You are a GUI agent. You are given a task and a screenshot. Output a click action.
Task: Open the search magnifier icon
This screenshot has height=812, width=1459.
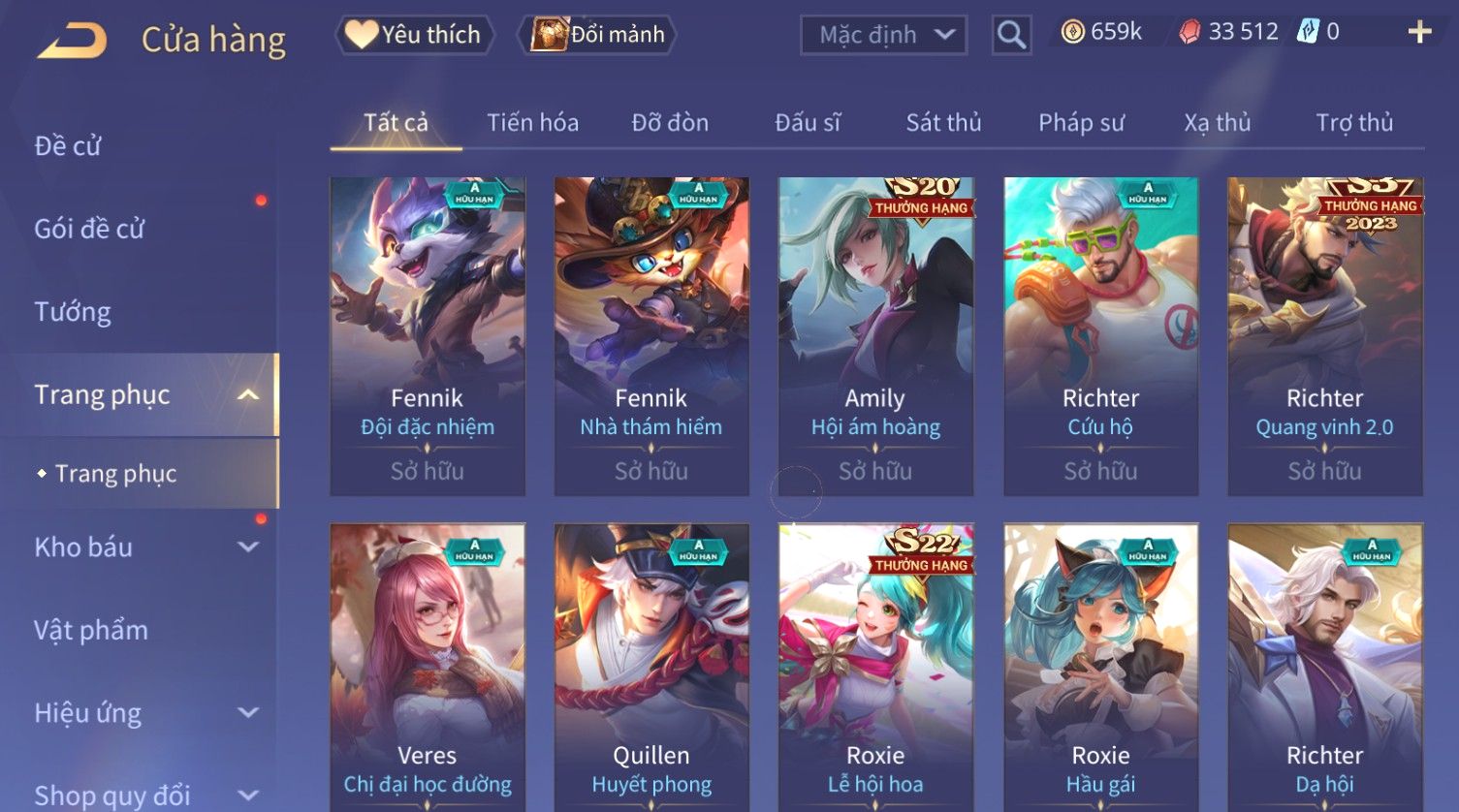pos(1011,35)
